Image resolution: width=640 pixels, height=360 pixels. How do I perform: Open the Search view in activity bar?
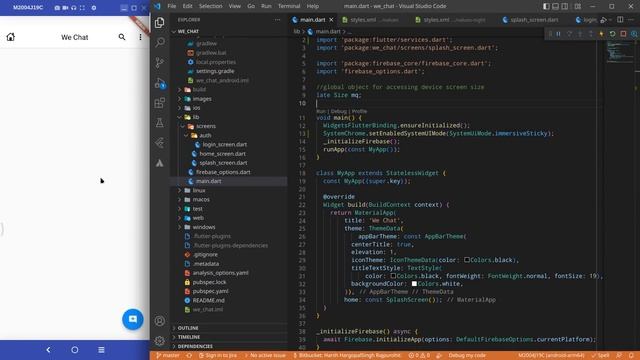pyautogui.click(x=160, y=42)
